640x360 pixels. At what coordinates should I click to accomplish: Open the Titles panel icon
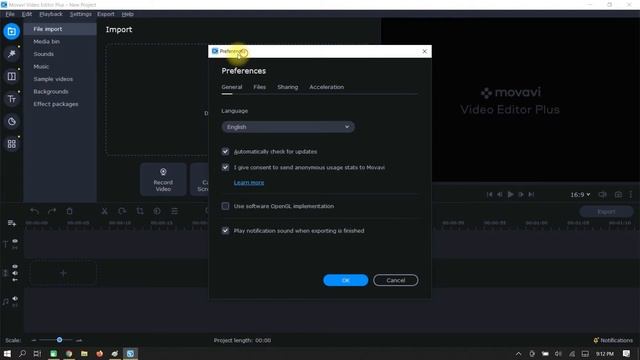click(x=11, y=99)
